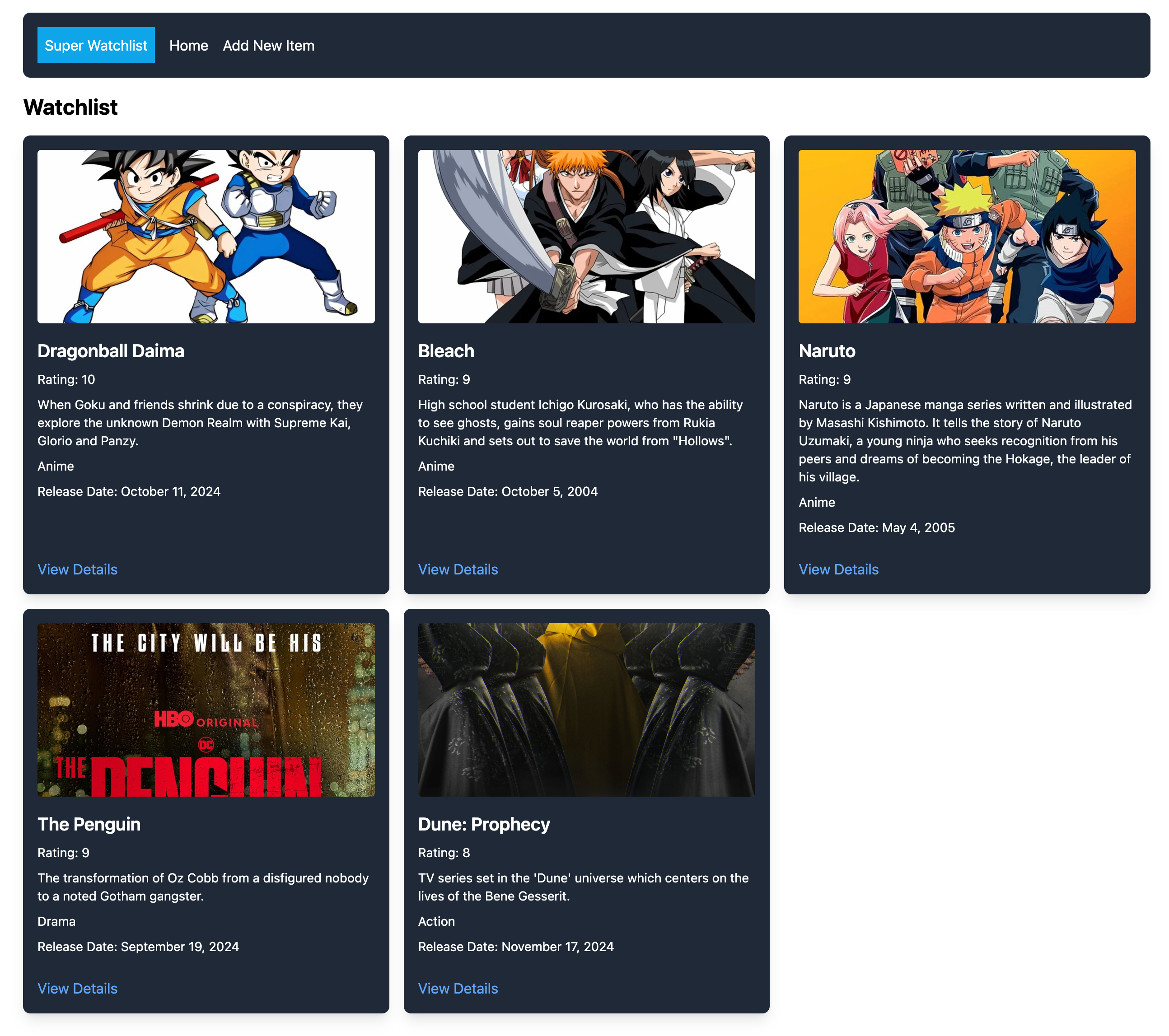Click The Penguin HBO poster image

pyautogui.click(x=206, y=709)
